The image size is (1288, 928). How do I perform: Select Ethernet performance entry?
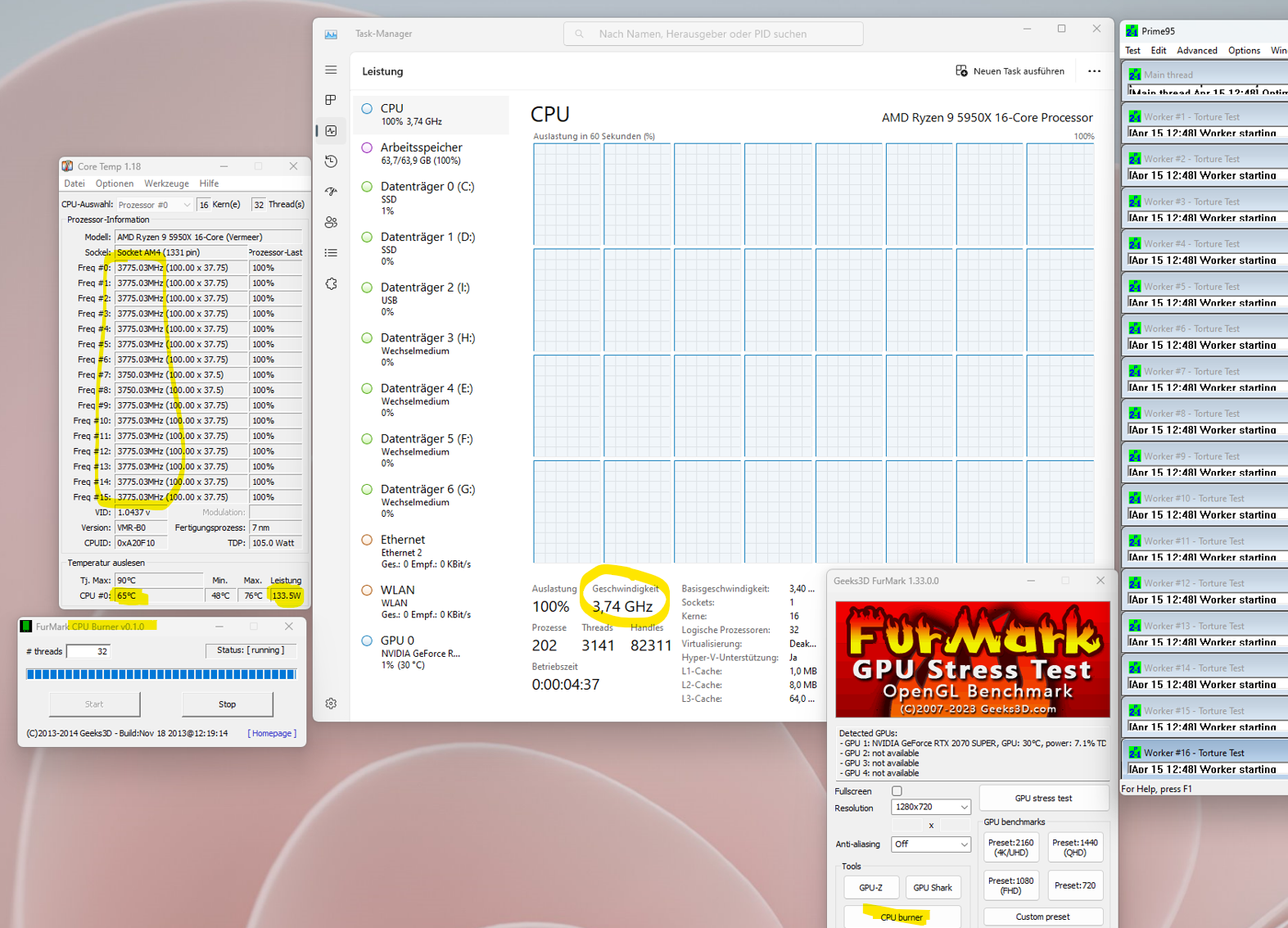tap(432, 551)
